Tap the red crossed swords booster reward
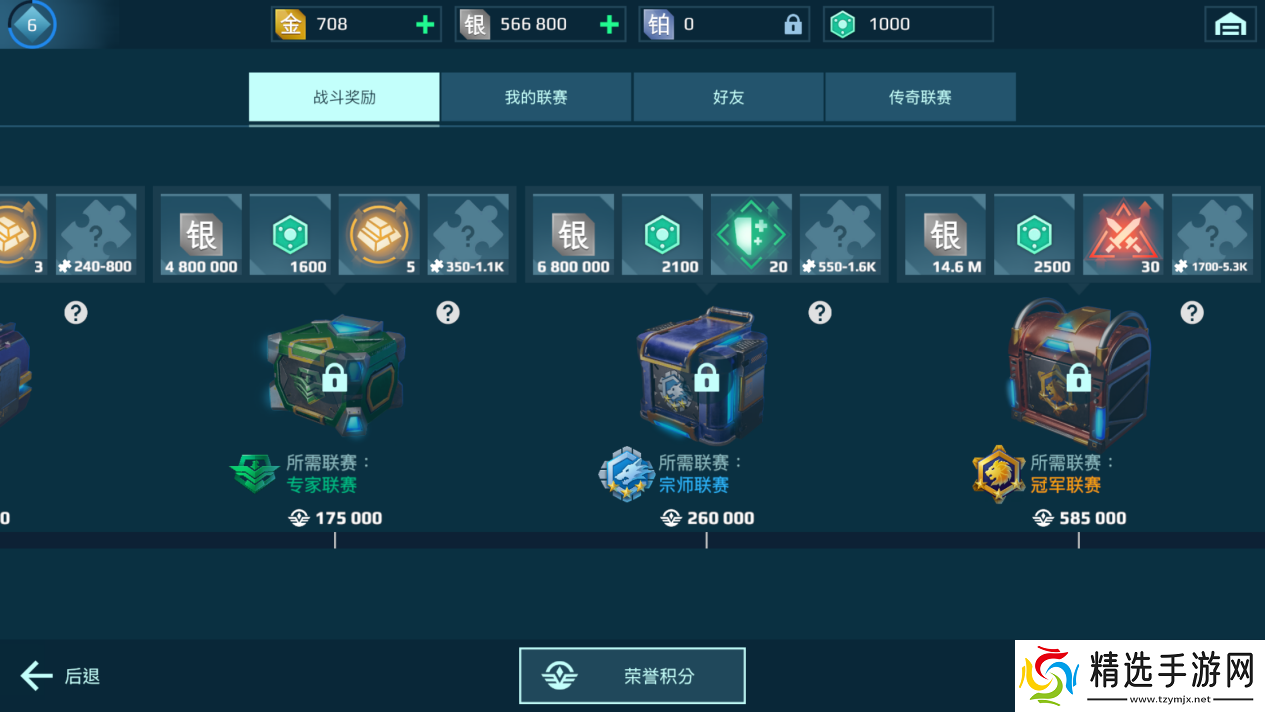The image size is (1265, 712). 1123,236
